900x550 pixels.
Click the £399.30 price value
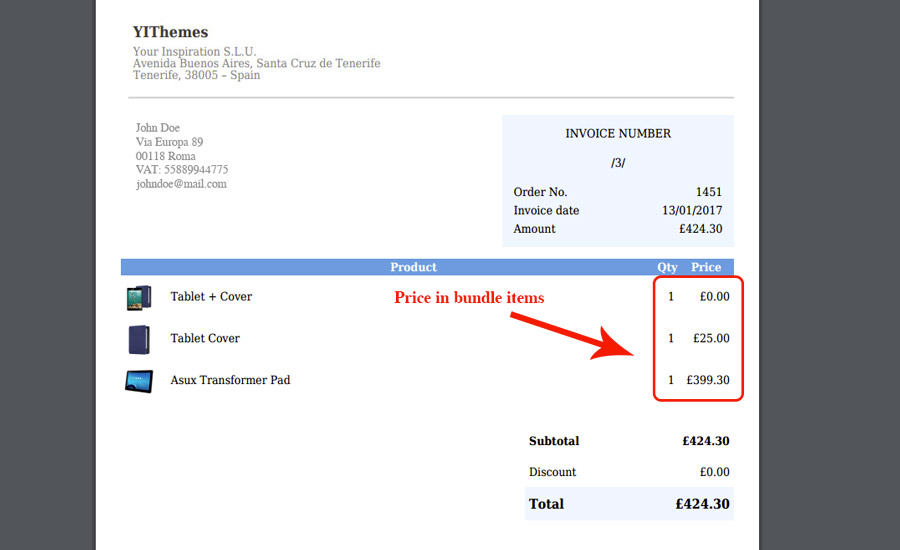click(x=708, y=380)
